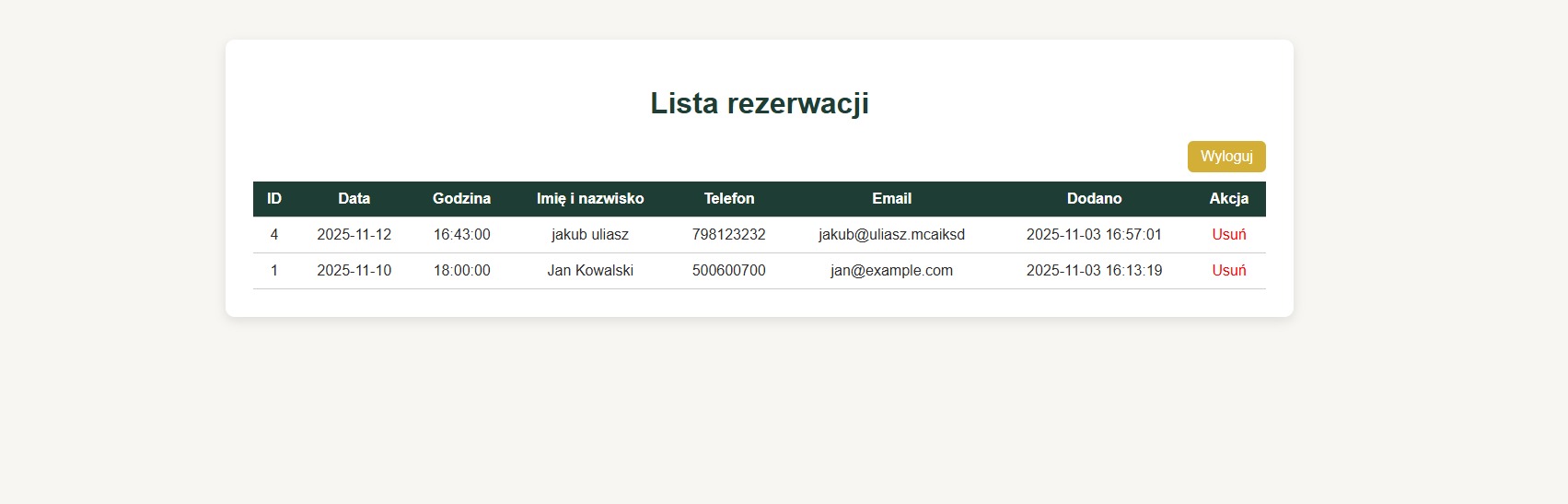Click timestamp 2025-11-03 16:57:01
The image size is (1568, 504).
[x=1094, y=235]
